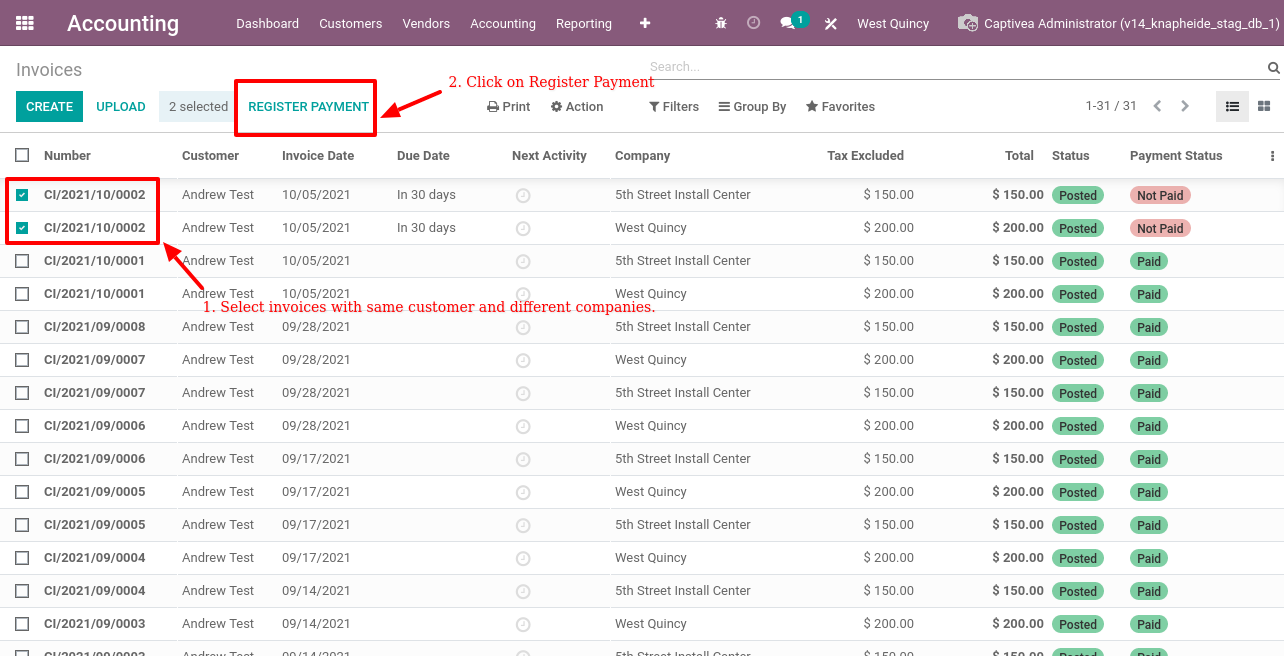Click activity clock for CI/2021/09/0003 West Quincy row
This screenshot has width=1284, height=656.
[523, 625]
